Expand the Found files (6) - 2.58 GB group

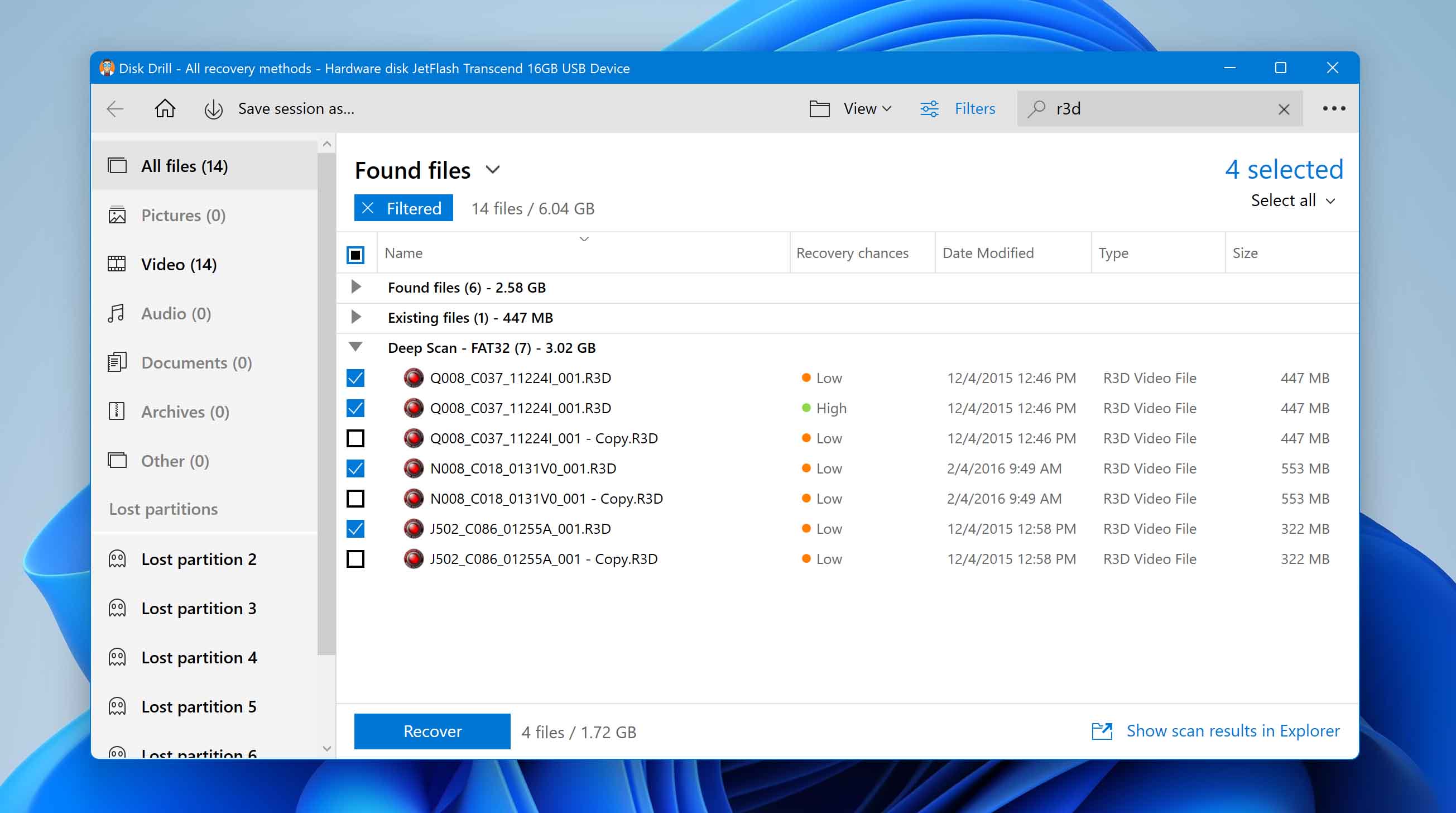[x=356, y=287]
